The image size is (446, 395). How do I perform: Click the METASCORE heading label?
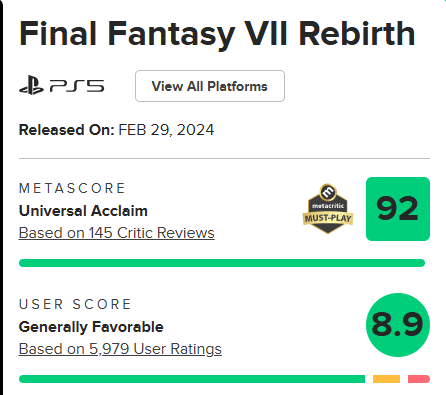(72, 188)
